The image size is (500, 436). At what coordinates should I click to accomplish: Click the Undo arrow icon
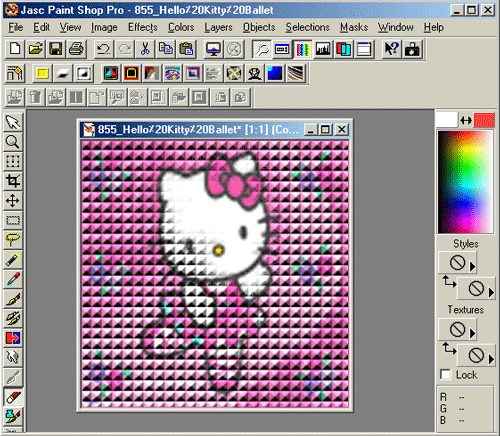pos(104,49)
